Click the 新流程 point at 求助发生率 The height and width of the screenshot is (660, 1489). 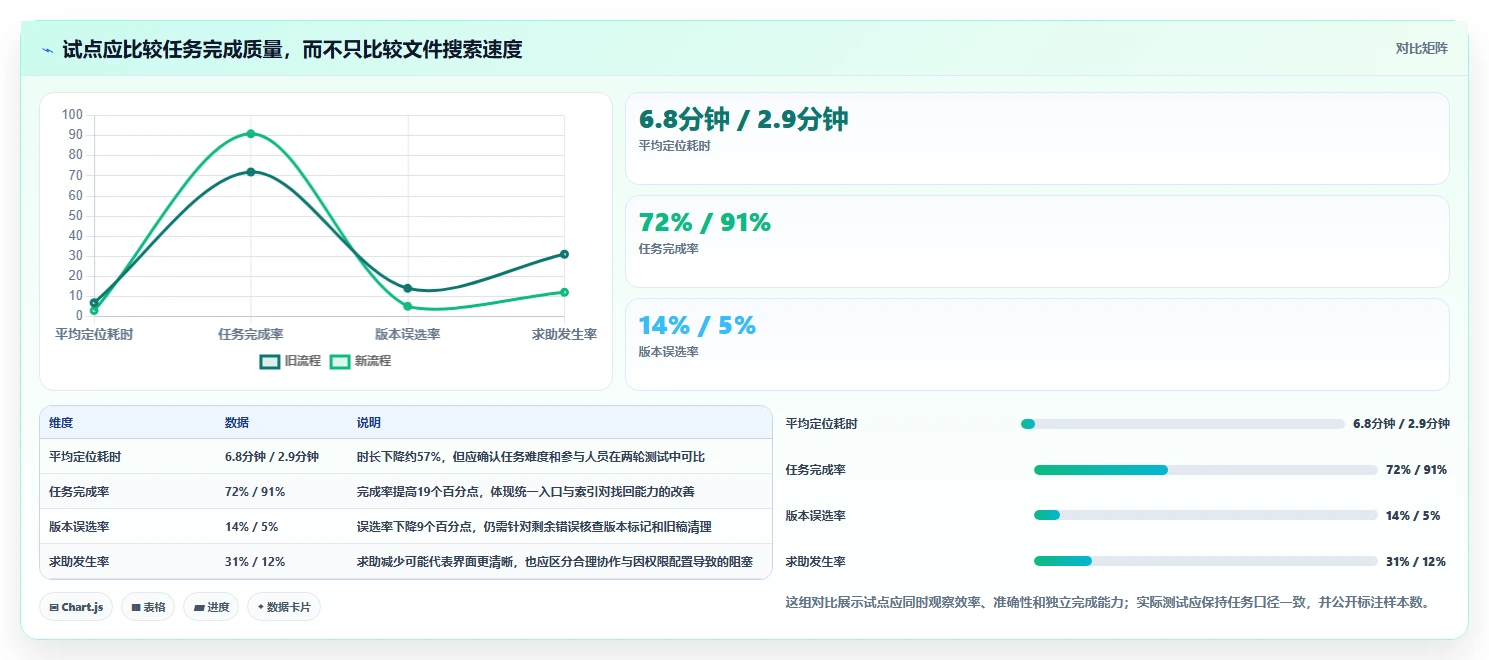[564, 292]
